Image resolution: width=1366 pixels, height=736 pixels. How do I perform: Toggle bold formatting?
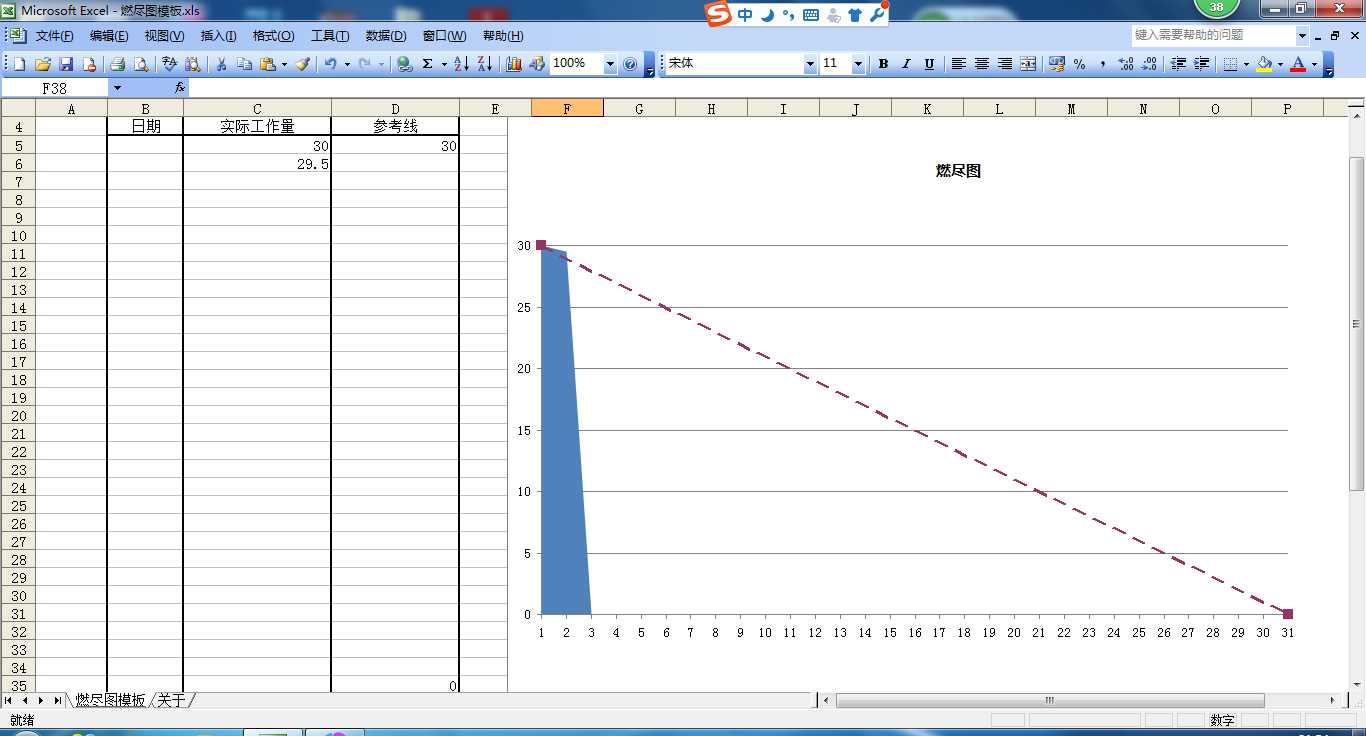tap(883, 64)
